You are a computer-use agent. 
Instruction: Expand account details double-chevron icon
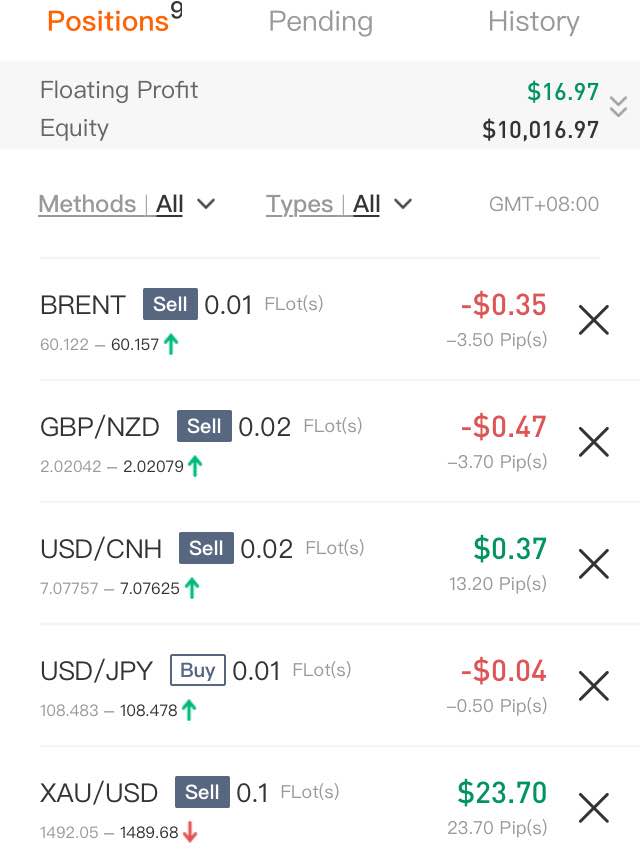[x=618, y=107]
